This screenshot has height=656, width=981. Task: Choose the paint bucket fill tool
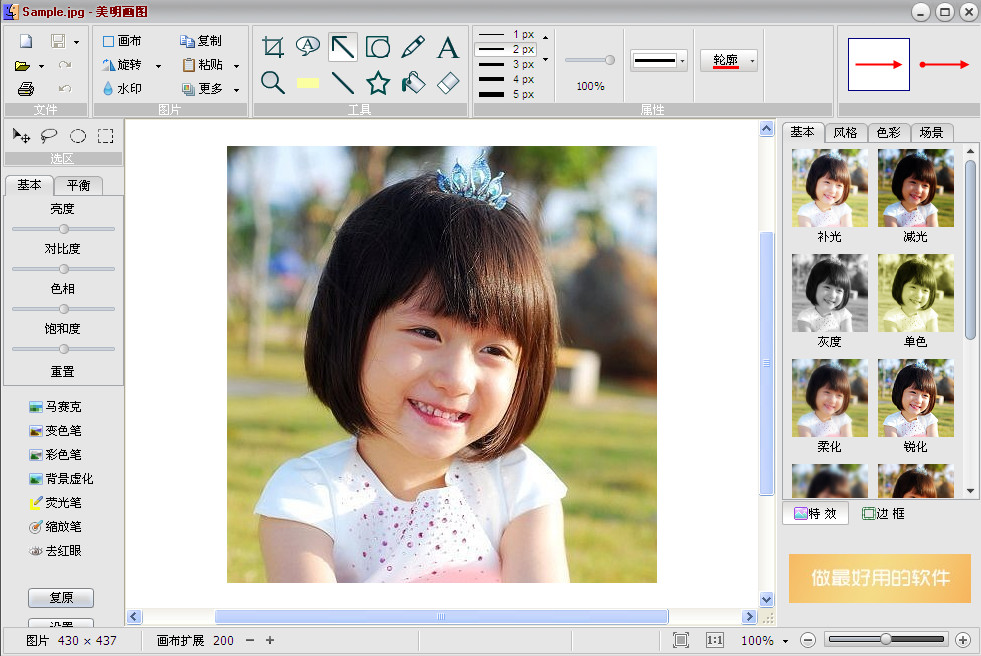point(413,83)
